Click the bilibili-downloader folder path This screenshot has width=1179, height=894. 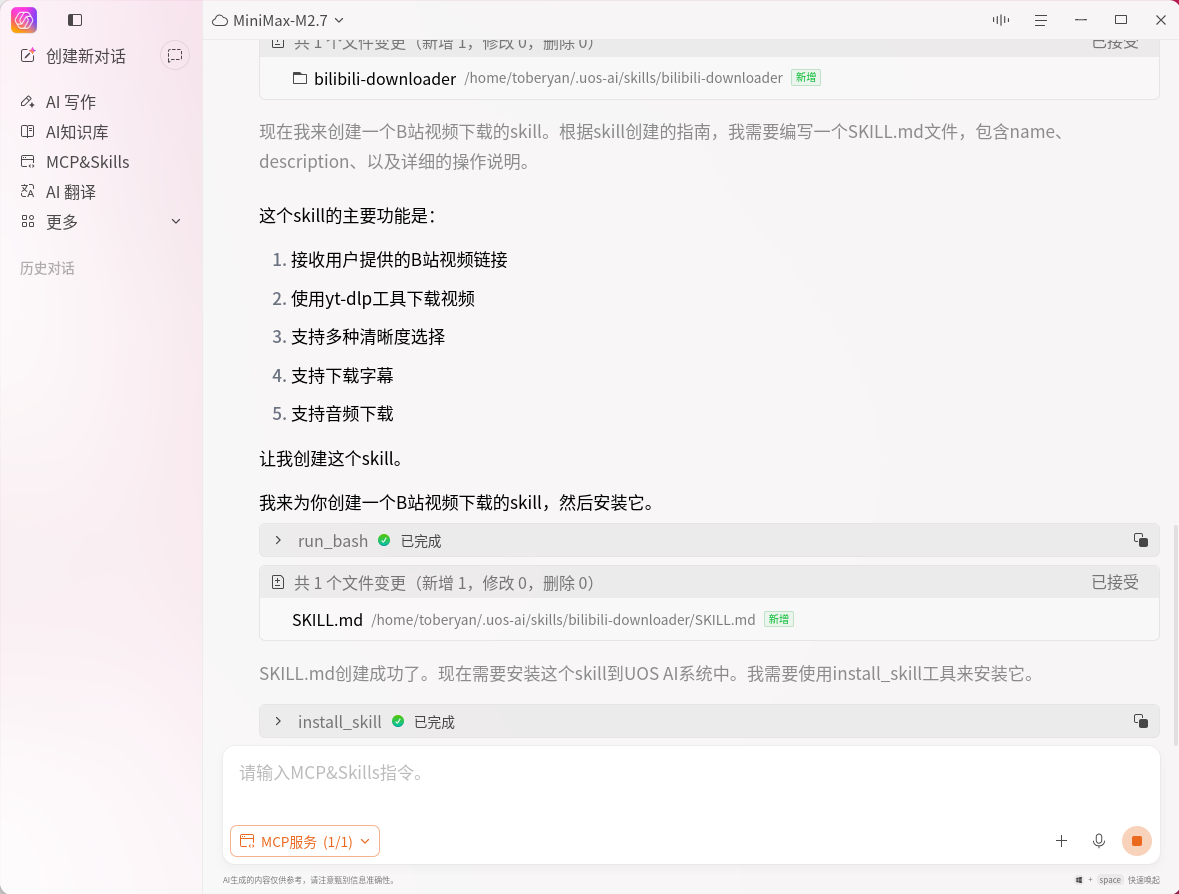click(x=623, y=77)
